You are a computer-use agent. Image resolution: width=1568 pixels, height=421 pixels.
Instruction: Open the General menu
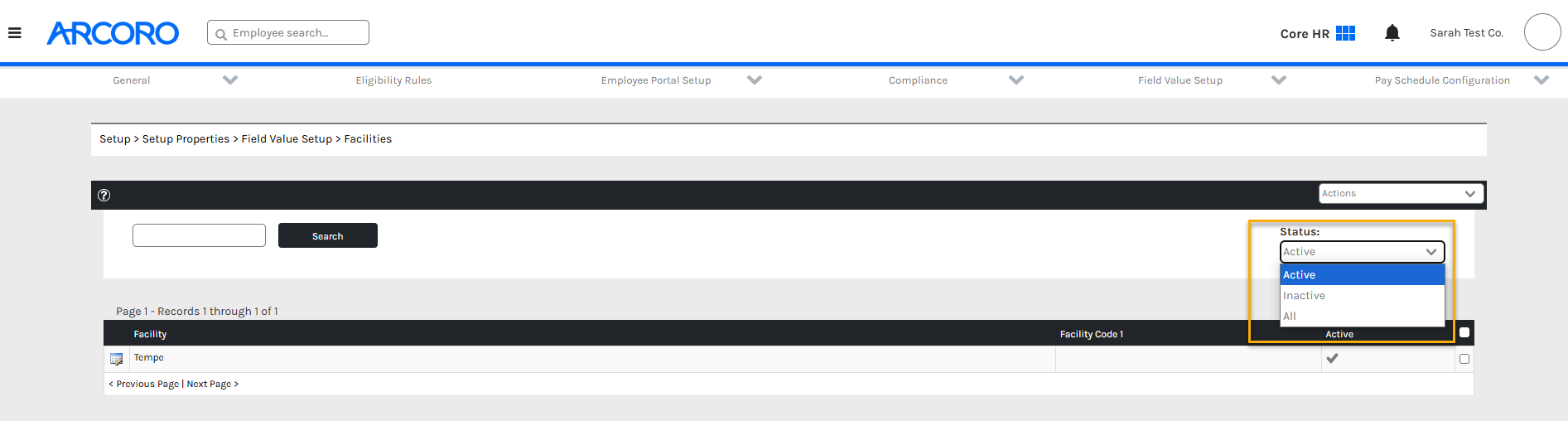click(x=132, y=80)
